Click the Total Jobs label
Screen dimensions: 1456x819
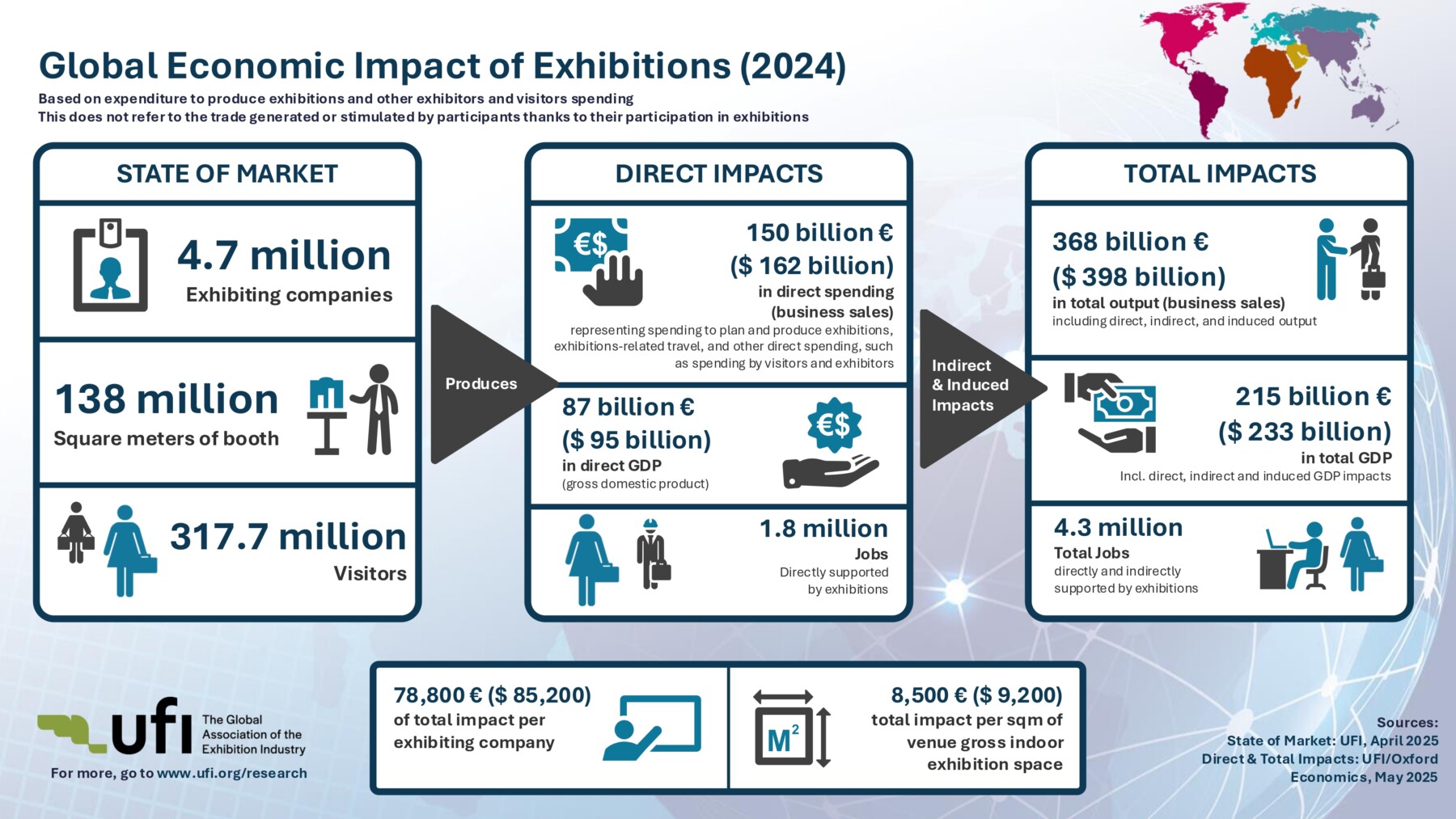pyautogui.click(x=1091, y=553)
